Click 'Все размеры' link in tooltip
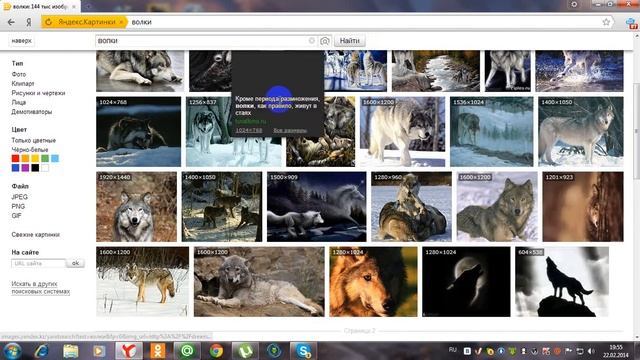Image resolution: width=640 pixels, height=360 pixels. click(x=290, y=130)
